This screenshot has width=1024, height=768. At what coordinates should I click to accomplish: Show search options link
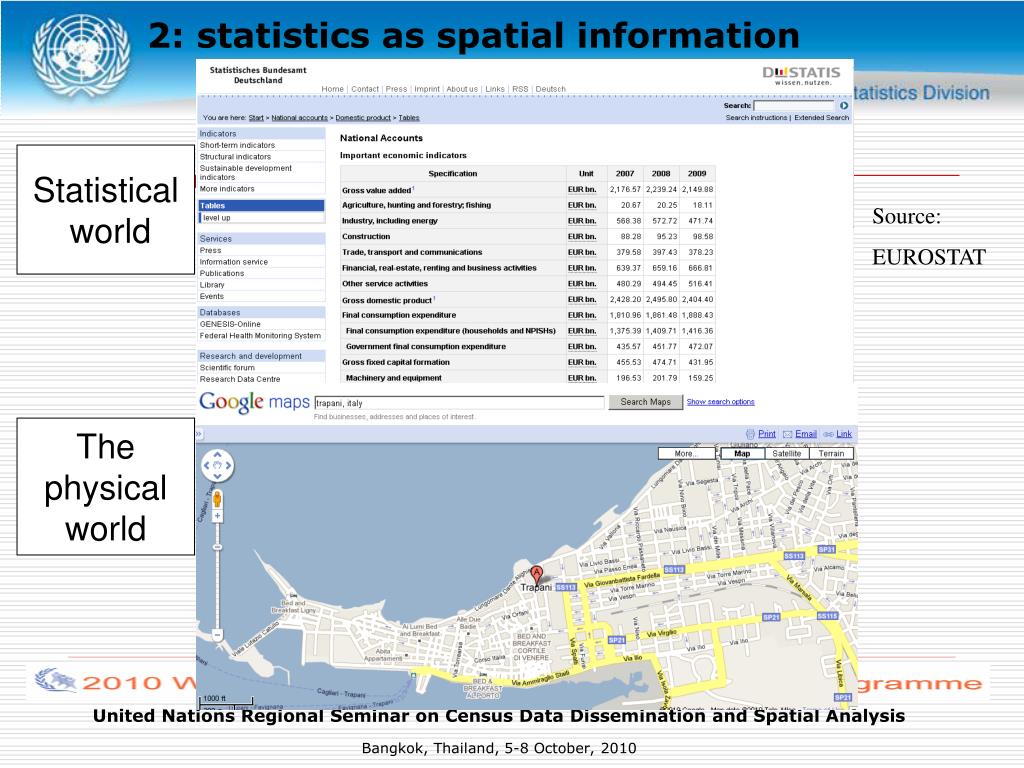pyautogui.click(x=720, y=402)
